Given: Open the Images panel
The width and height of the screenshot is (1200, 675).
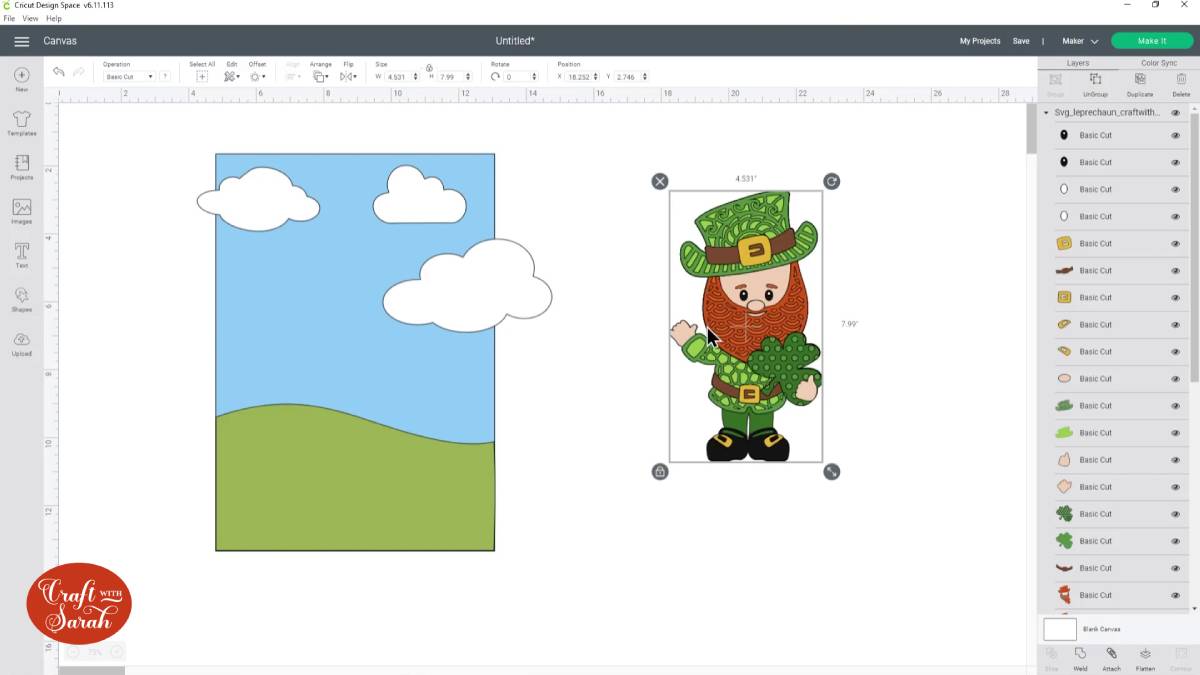Looking at the screenshot, I should (20, 211).
